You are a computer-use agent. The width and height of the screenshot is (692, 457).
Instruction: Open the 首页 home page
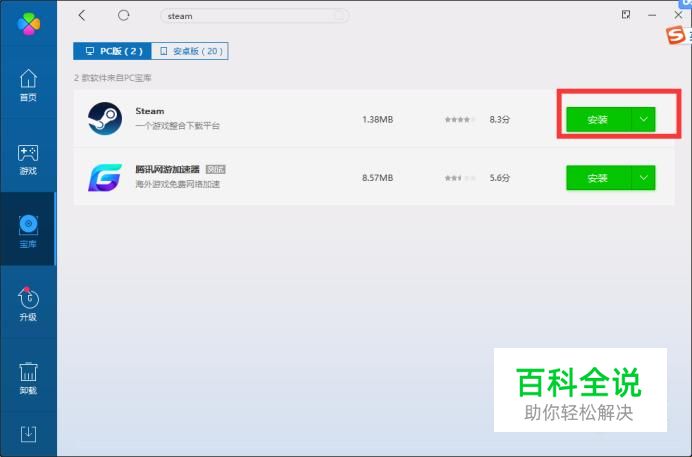28,86
